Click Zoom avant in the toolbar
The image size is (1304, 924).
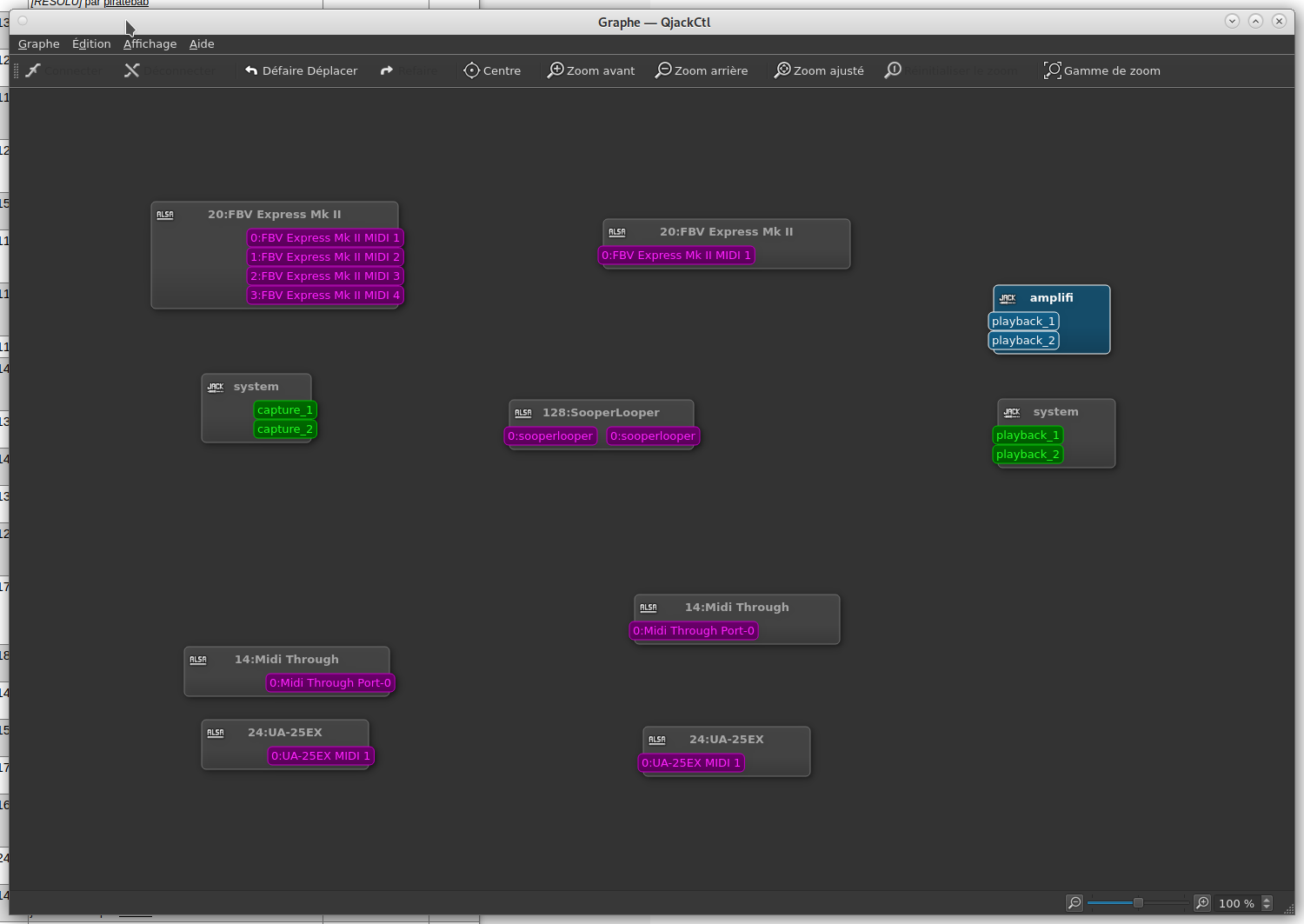[591, 70]
